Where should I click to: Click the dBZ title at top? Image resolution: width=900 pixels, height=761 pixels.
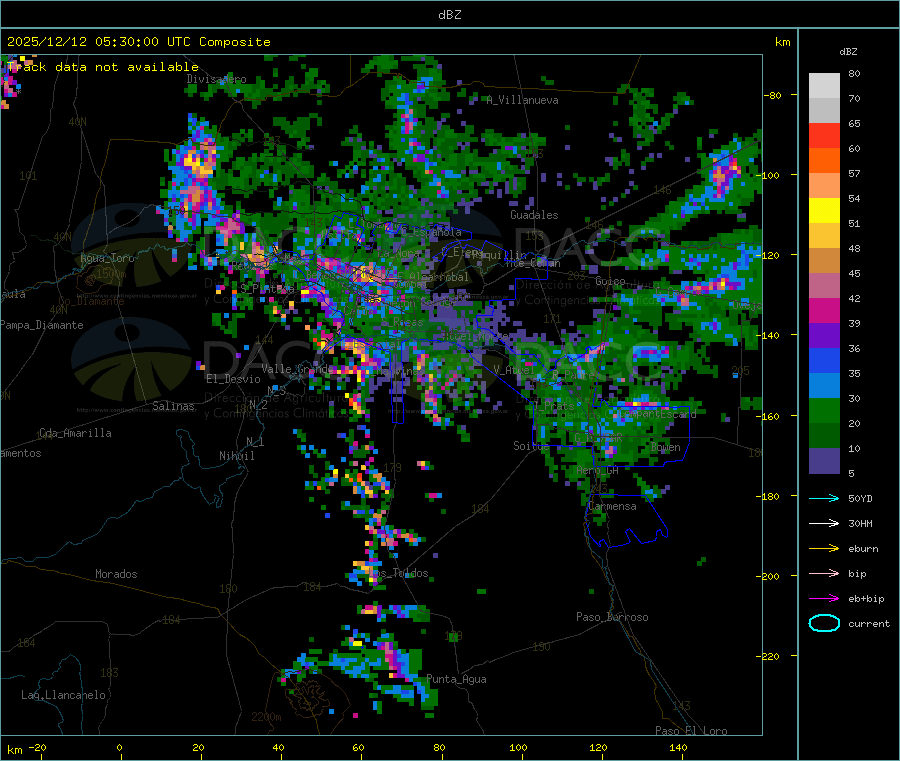[x=449, y=15]
